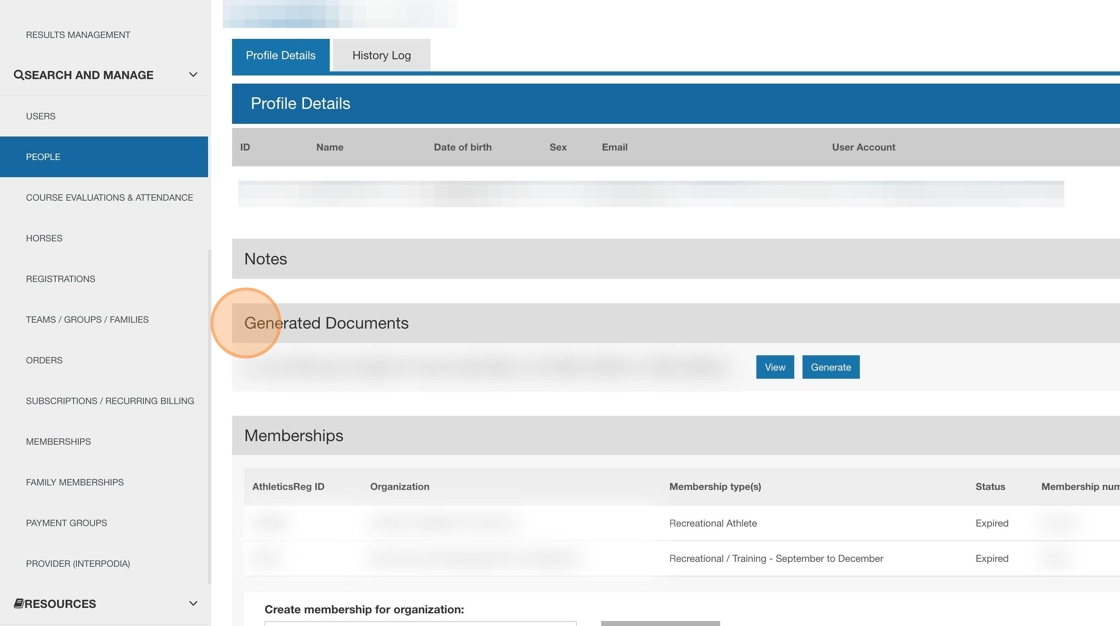This screenshot has width=1120, height=626.
Task: Open Subscriptions / Recurring Billing
Action: tap(110, 401)
